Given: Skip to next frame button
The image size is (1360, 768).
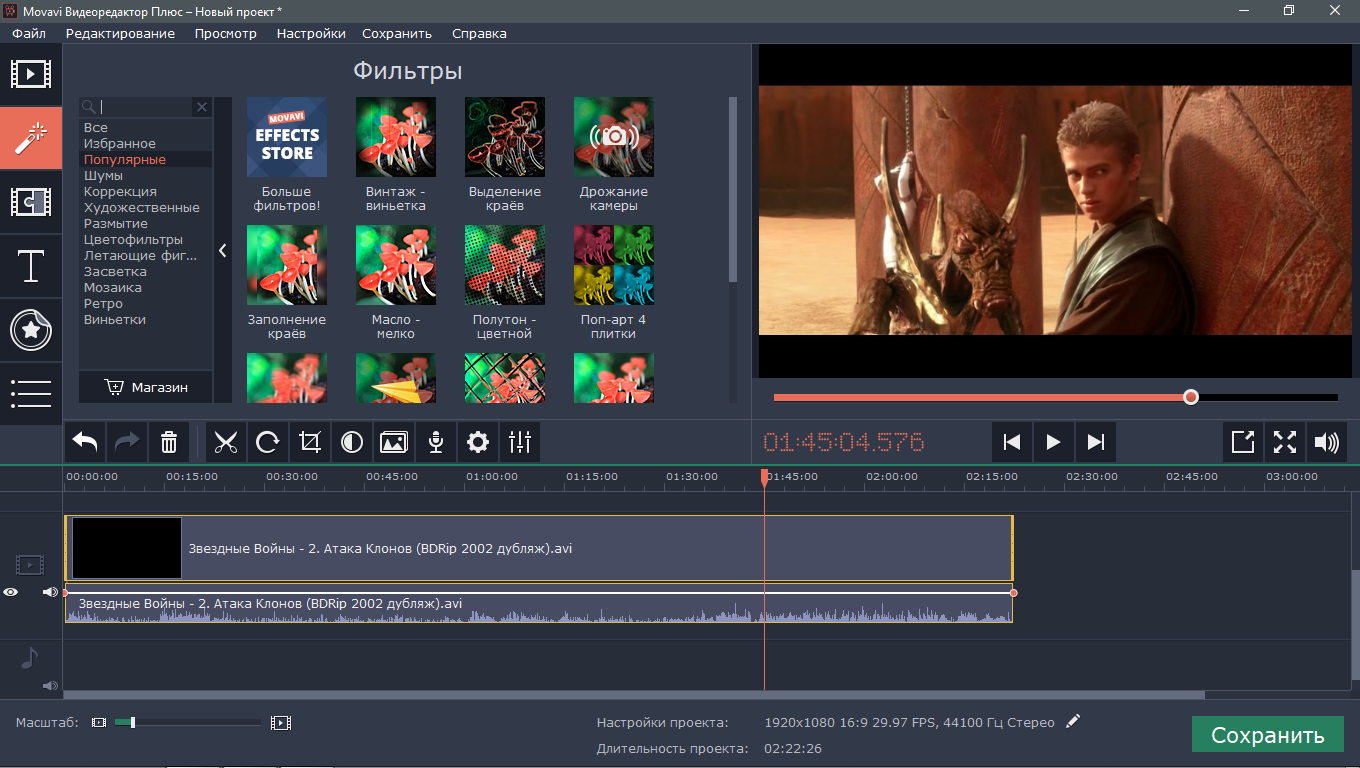Looking at the screenshot, I should click(x=1095, y=442).
